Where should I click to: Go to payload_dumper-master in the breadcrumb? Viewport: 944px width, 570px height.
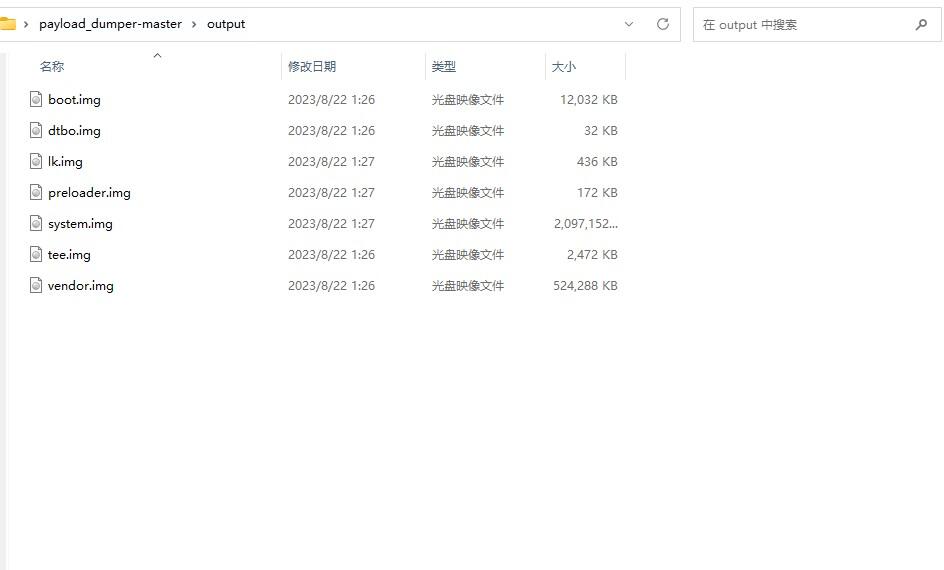click(110, 24)
